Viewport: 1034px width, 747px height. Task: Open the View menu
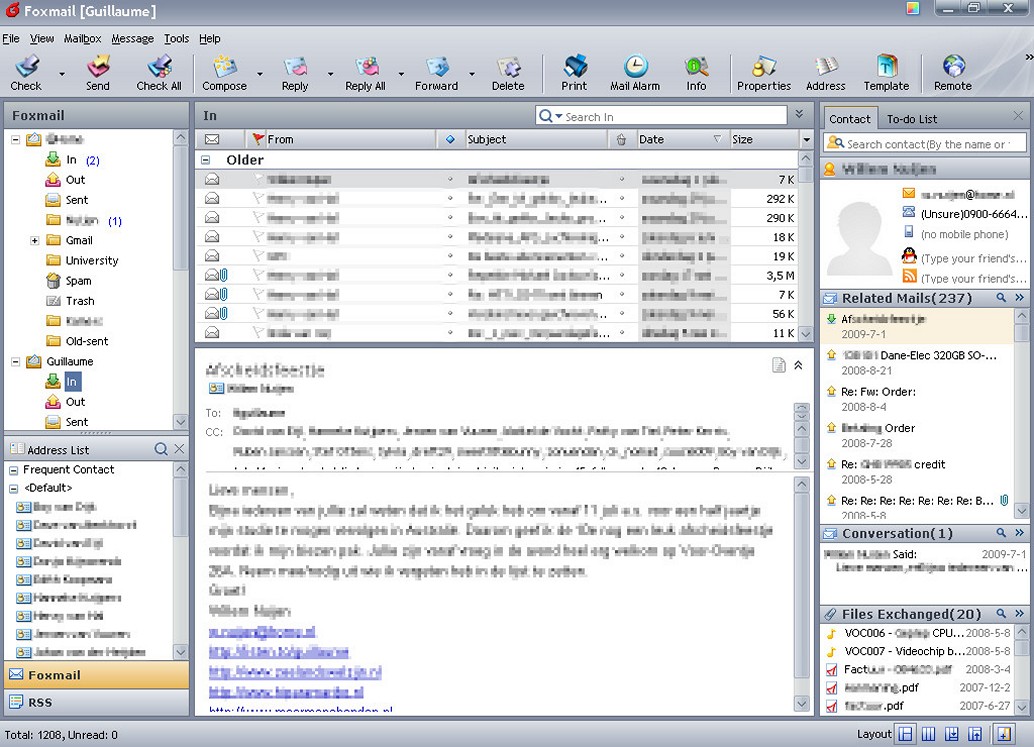(x=42, y=38)
